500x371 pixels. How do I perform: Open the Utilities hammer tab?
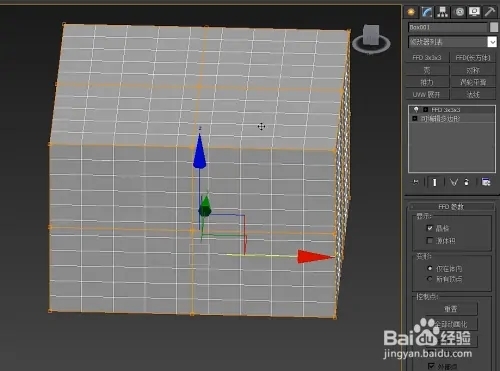[490, 12]
